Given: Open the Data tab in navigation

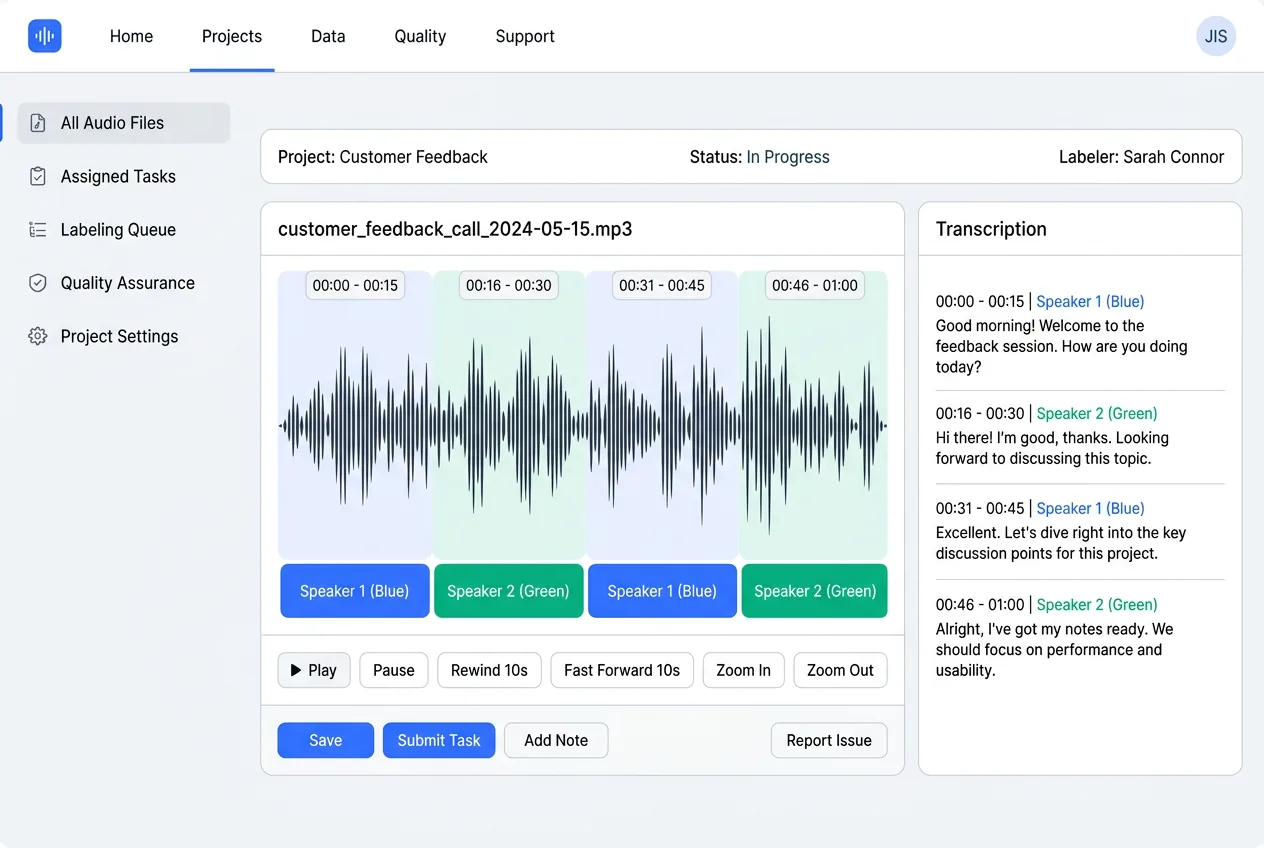Looking at the screenshot, I should tap(328, 37).
